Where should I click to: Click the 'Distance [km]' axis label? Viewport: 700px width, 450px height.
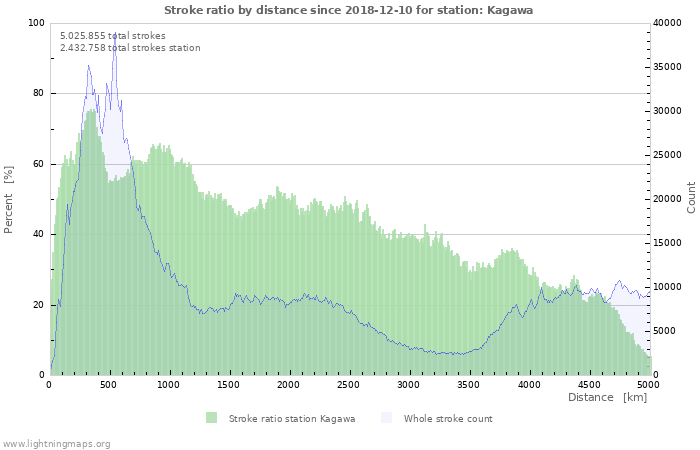tap(607, 397)
